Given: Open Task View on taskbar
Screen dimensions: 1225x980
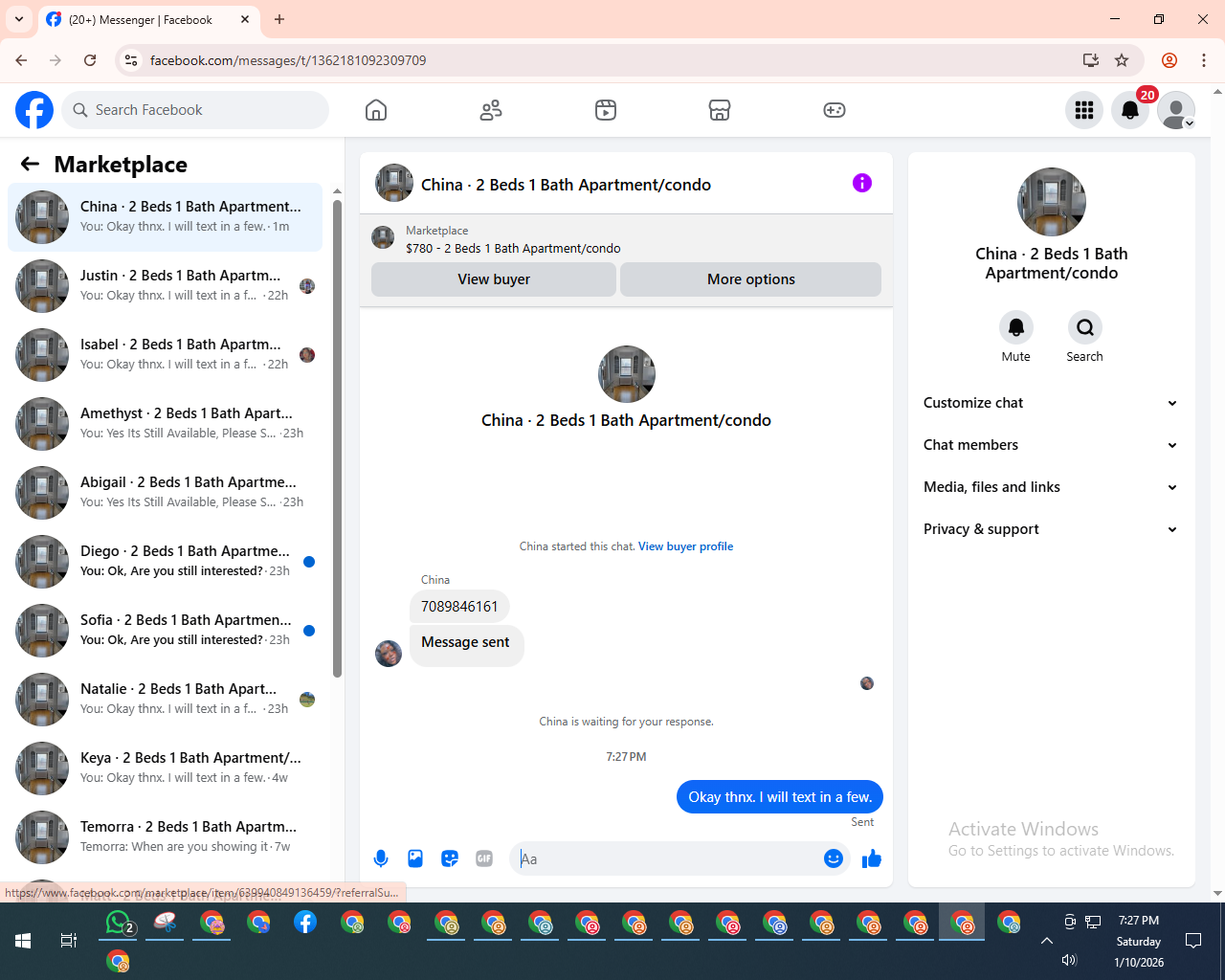Looking at the screenshot, I should 69,941.
